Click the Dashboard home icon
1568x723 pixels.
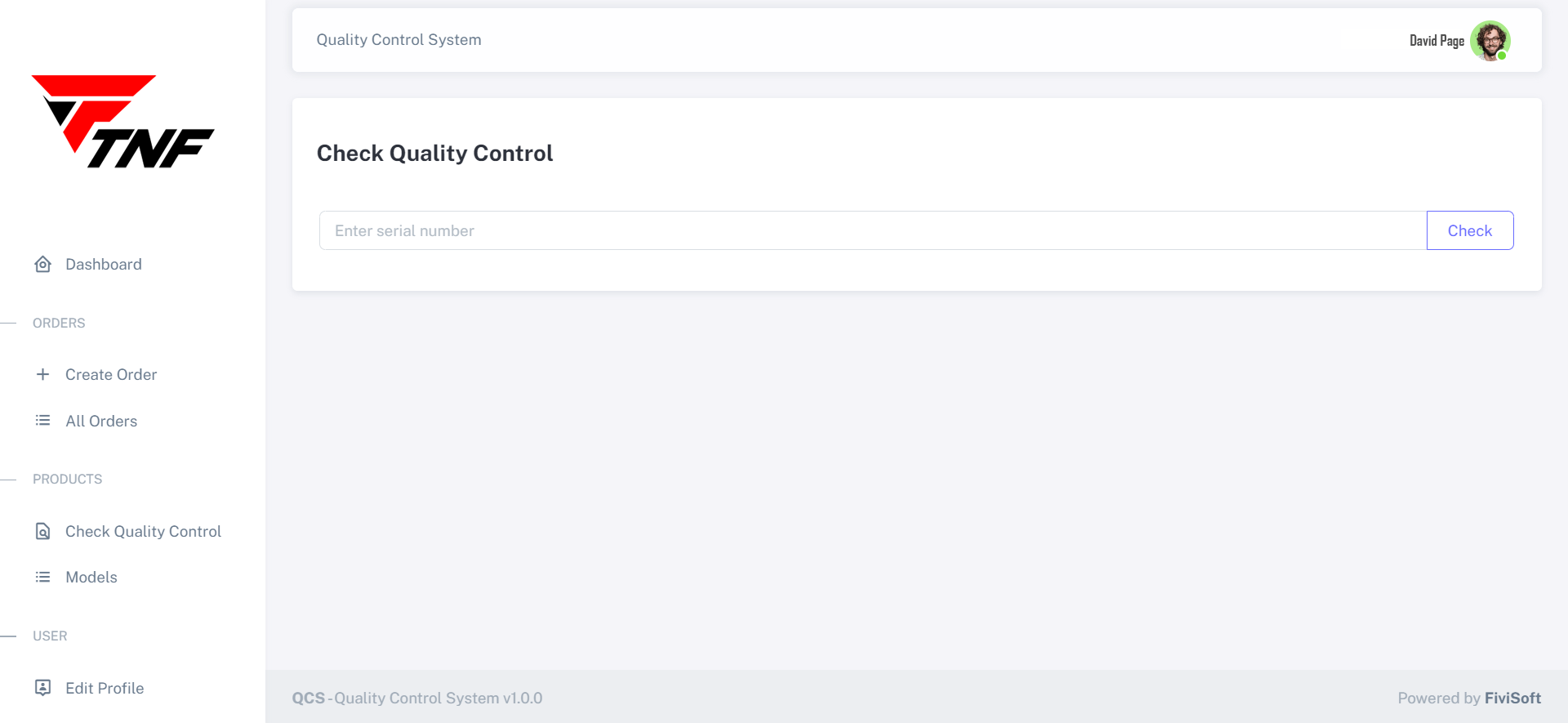pos(43,264)
